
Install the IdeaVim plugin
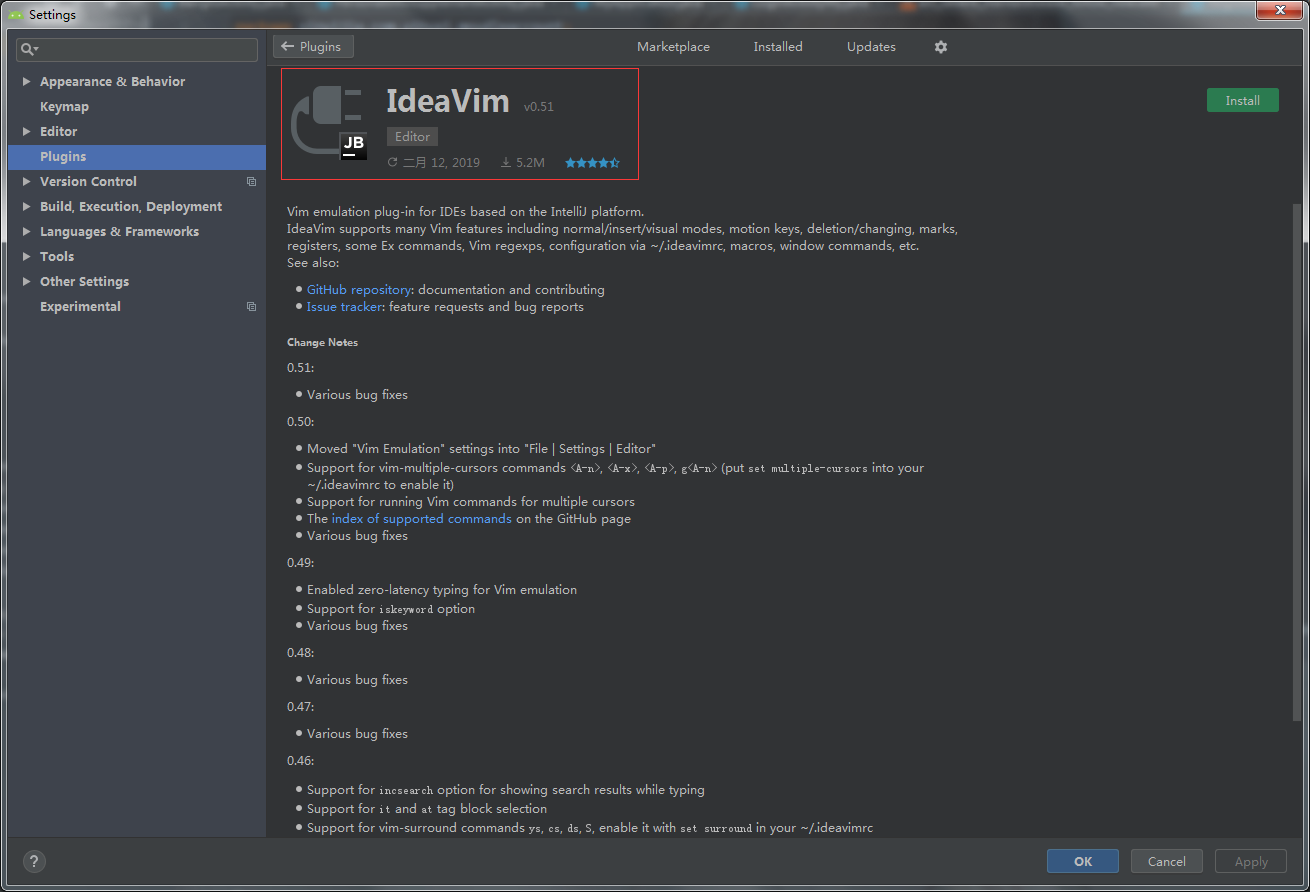coord(1242,100)
